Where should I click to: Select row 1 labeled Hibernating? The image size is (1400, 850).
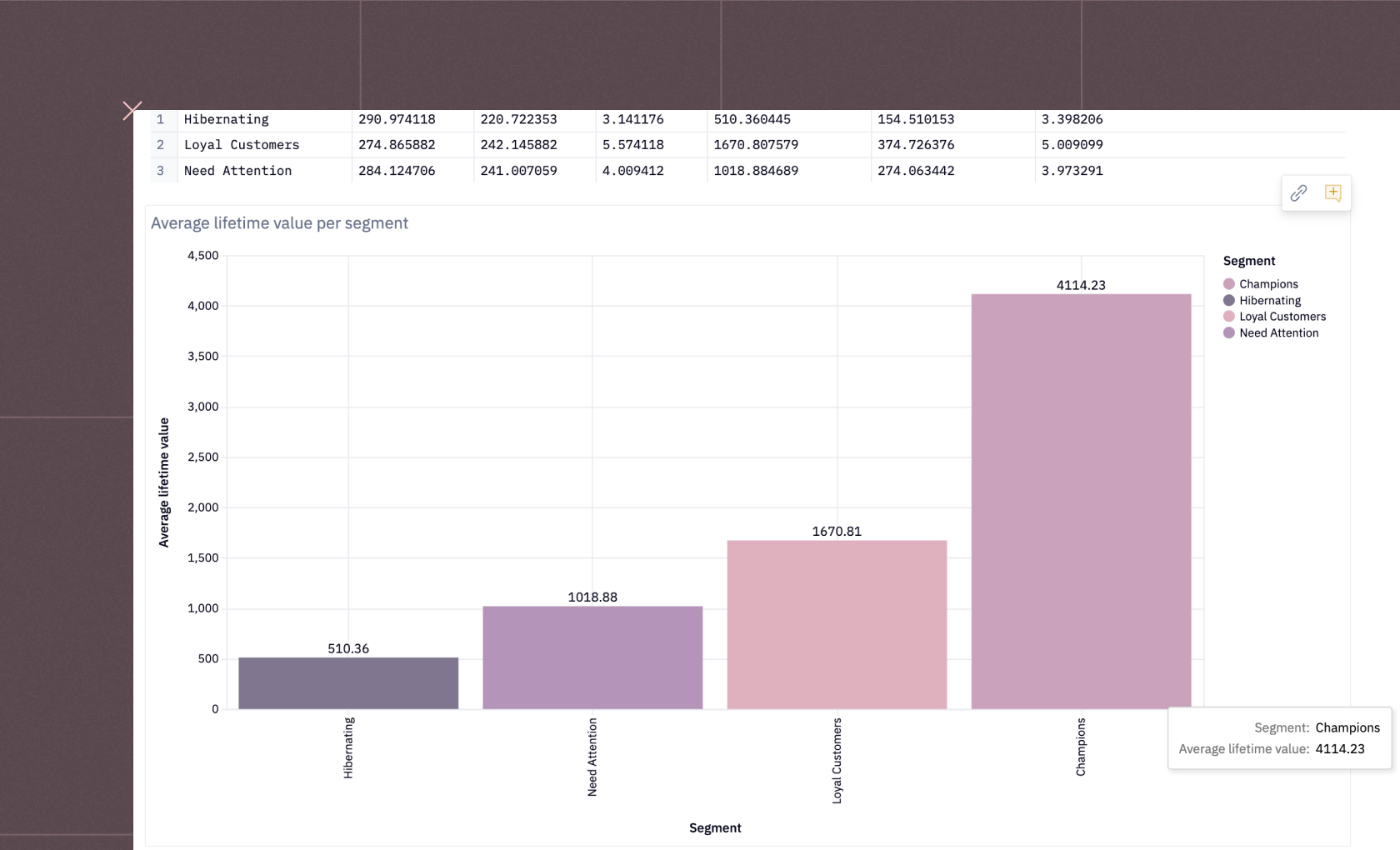[x=226, y=119]
